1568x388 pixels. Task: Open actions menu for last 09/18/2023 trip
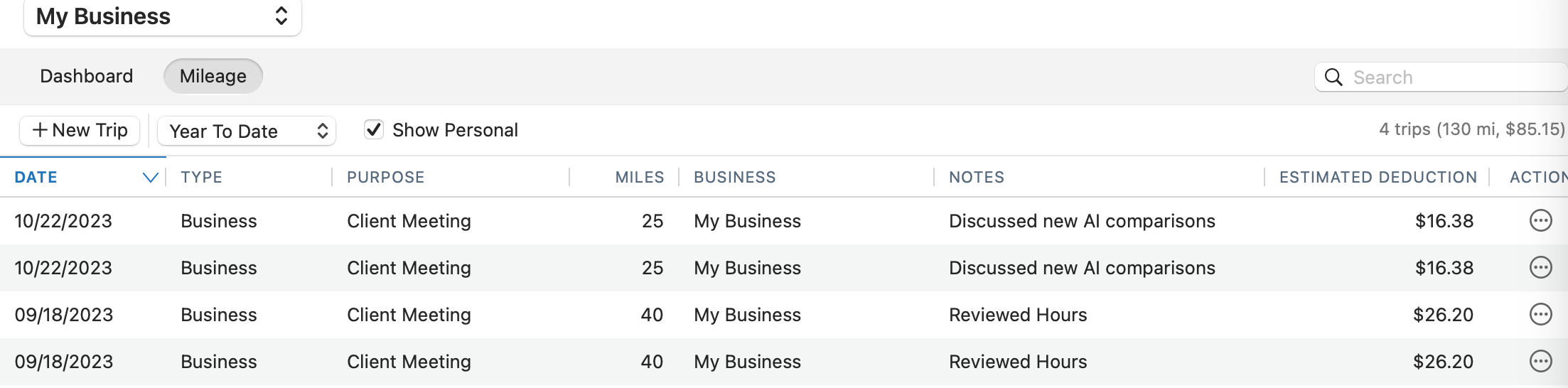(1540, 362)
